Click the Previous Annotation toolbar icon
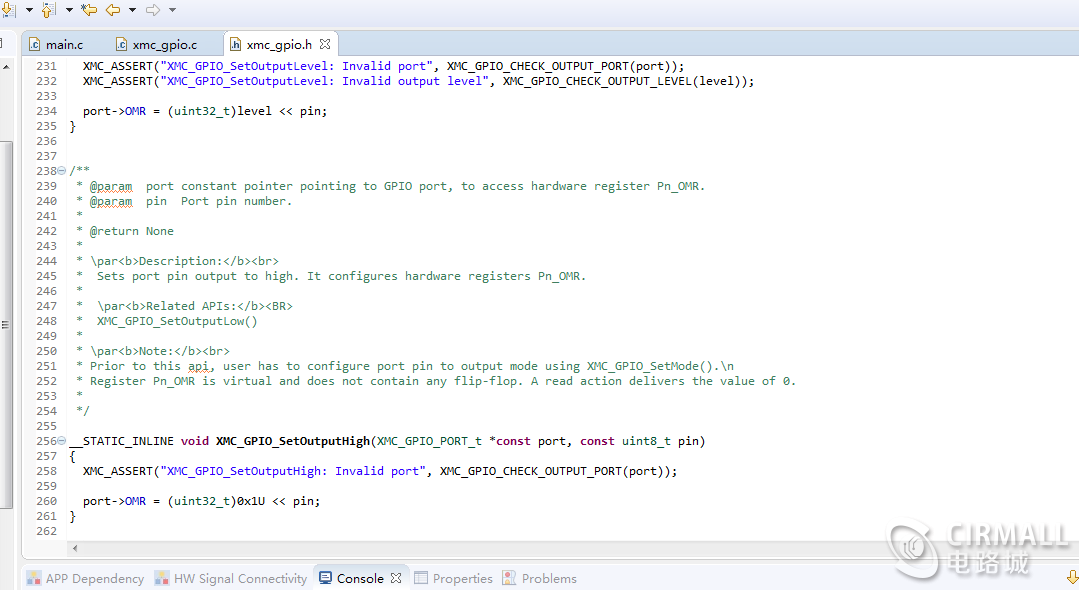The height and width of the screenshot is (590, 1079). [47, 10]
